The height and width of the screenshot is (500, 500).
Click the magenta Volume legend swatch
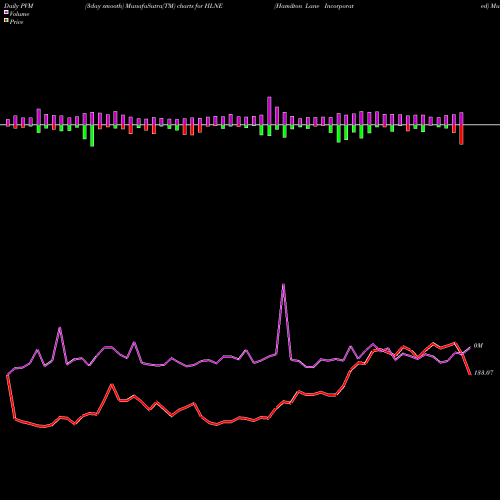tap(6, 12)
